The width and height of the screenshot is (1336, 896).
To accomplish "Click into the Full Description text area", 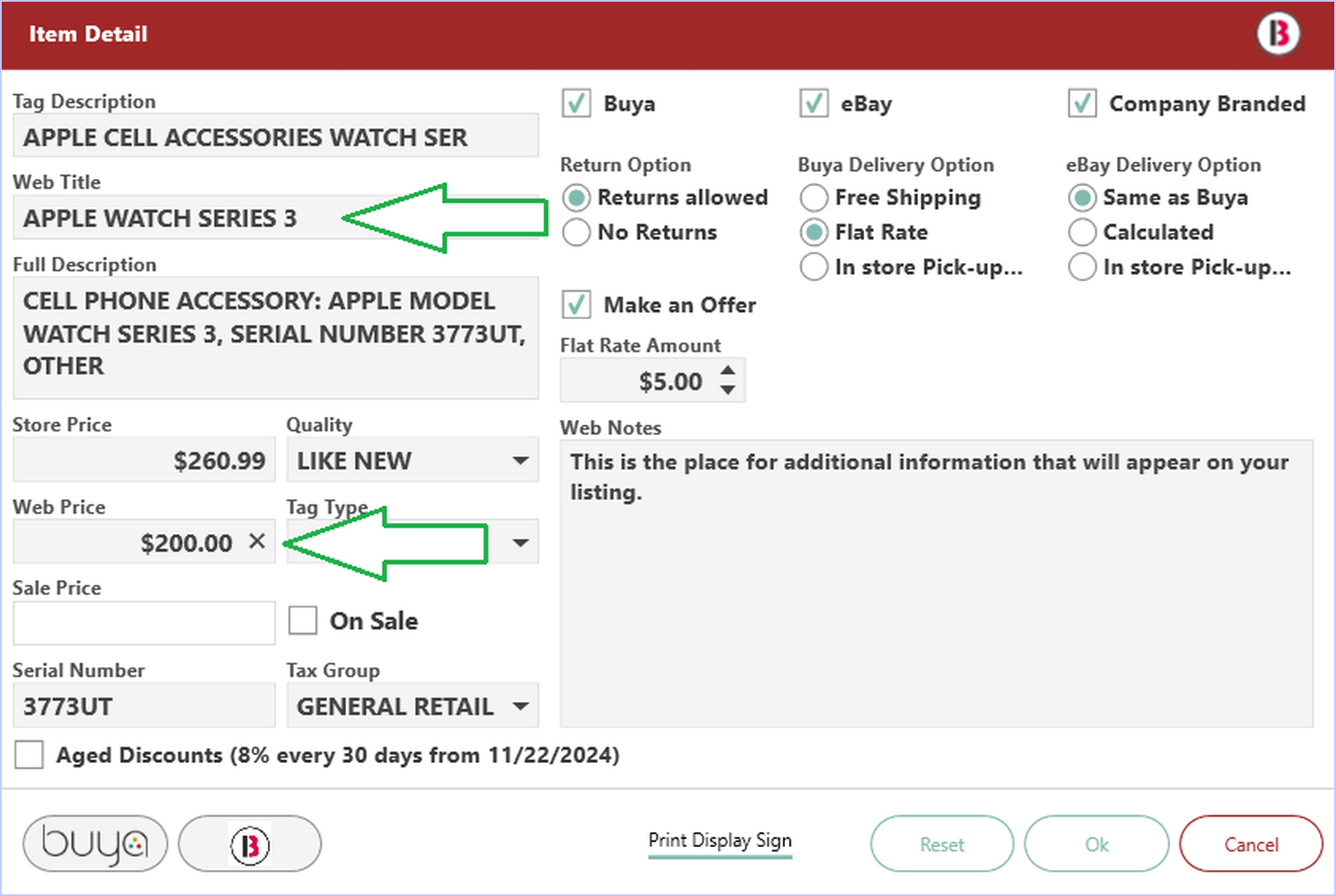I will click(275, 338).
